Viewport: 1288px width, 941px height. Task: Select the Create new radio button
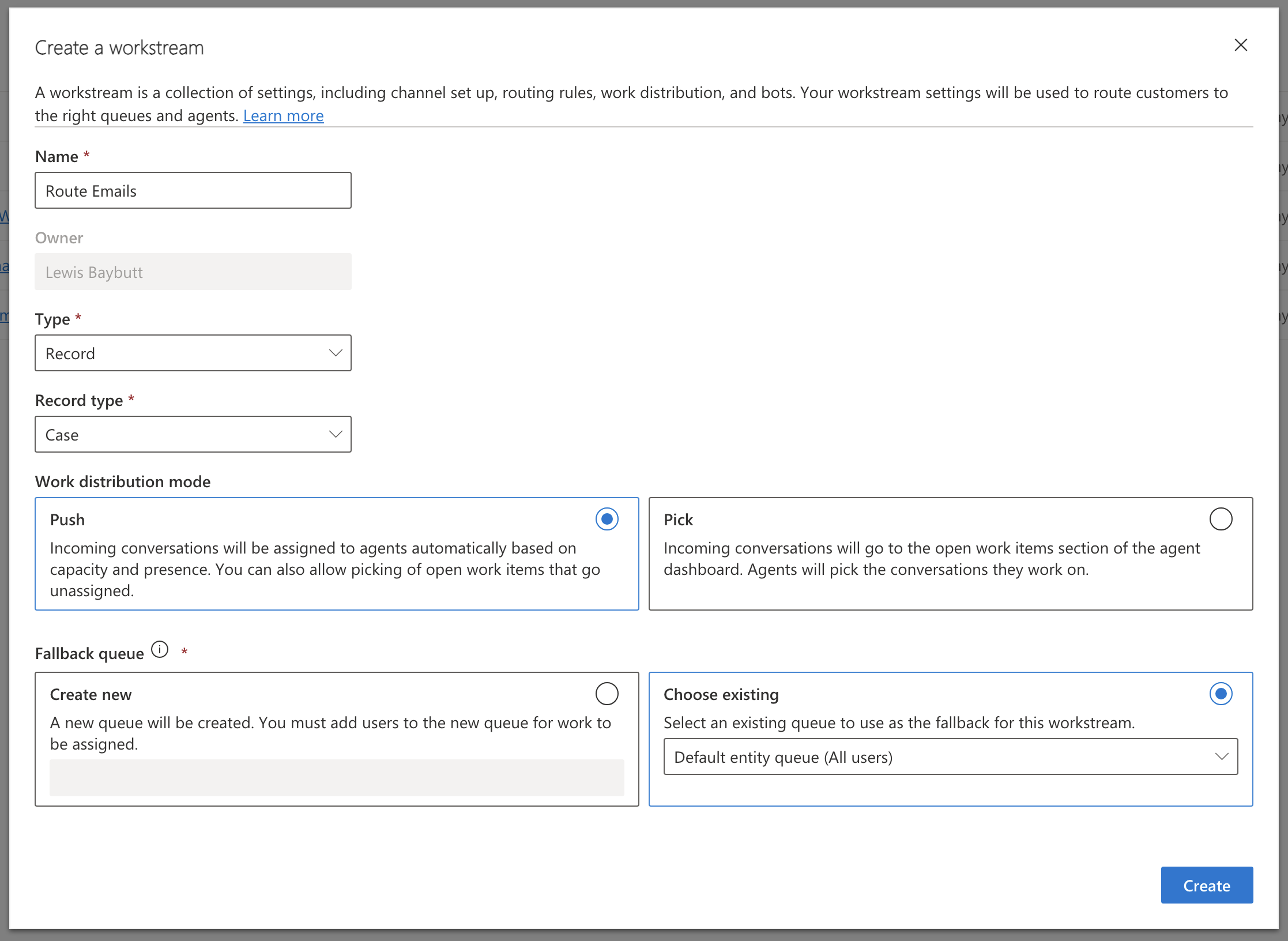pyautogui.click(x=607, y=694)
